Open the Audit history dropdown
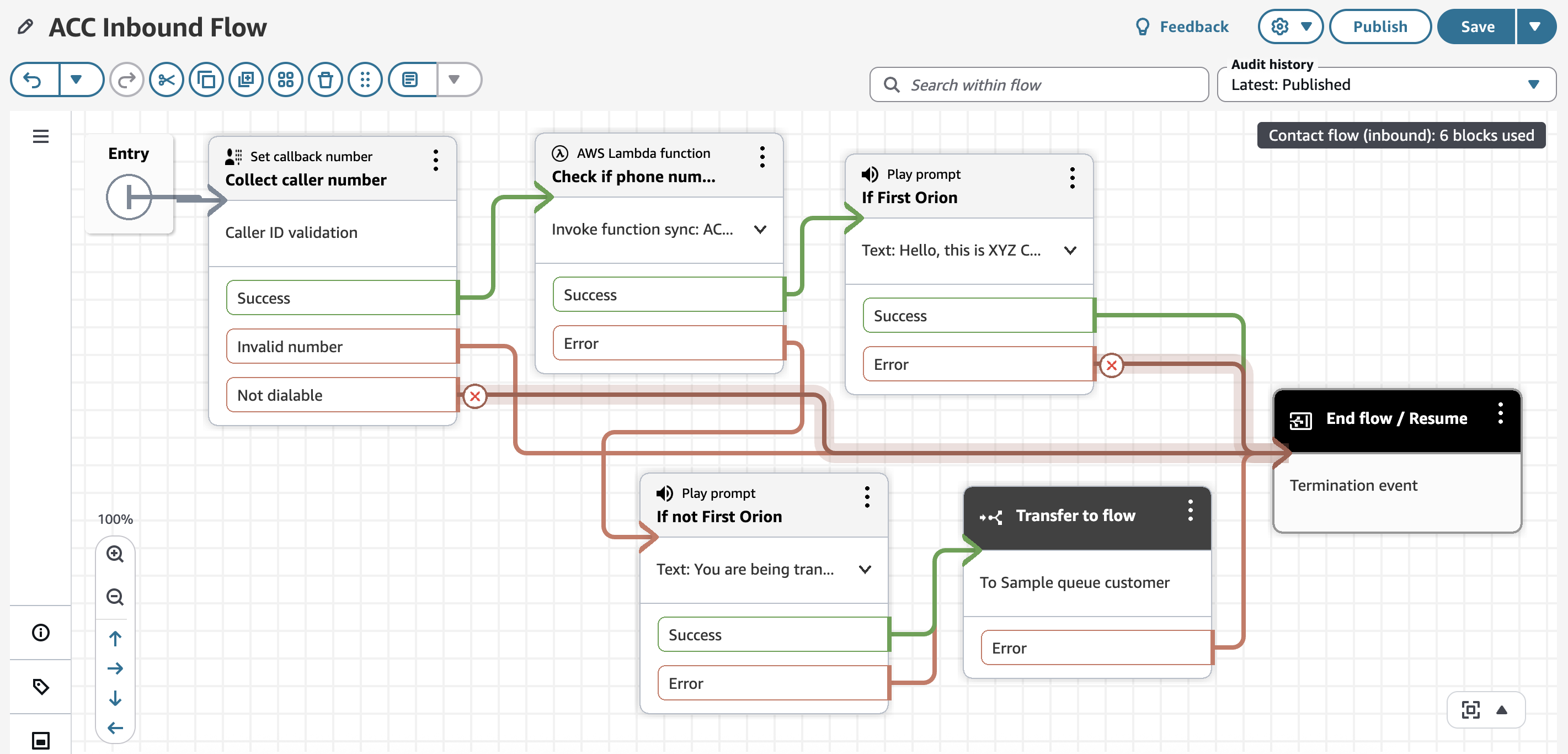Viewport: 1568px width, 754px height. coord(1386,84)
